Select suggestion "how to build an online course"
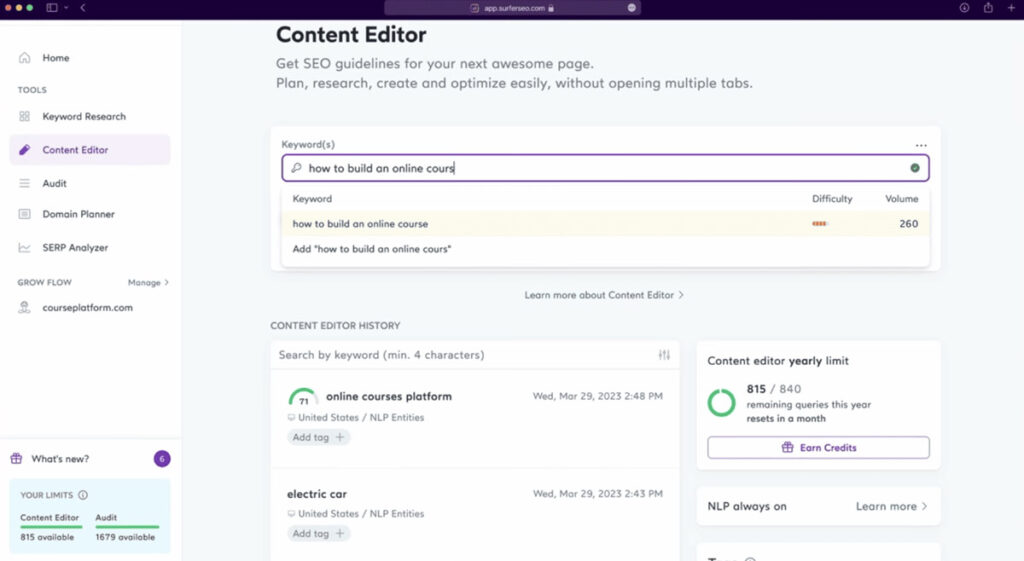The image size is (1024, 561). point(605,223)
